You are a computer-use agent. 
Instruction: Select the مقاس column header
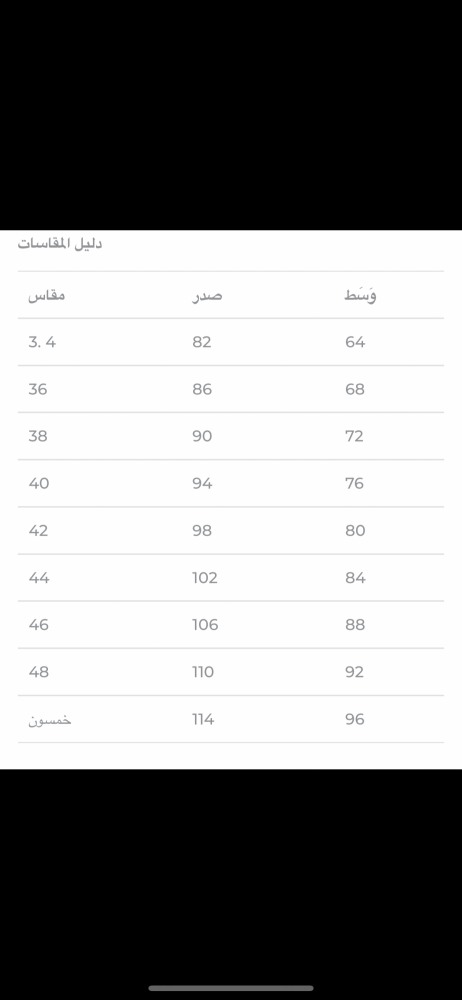[47, 296]
